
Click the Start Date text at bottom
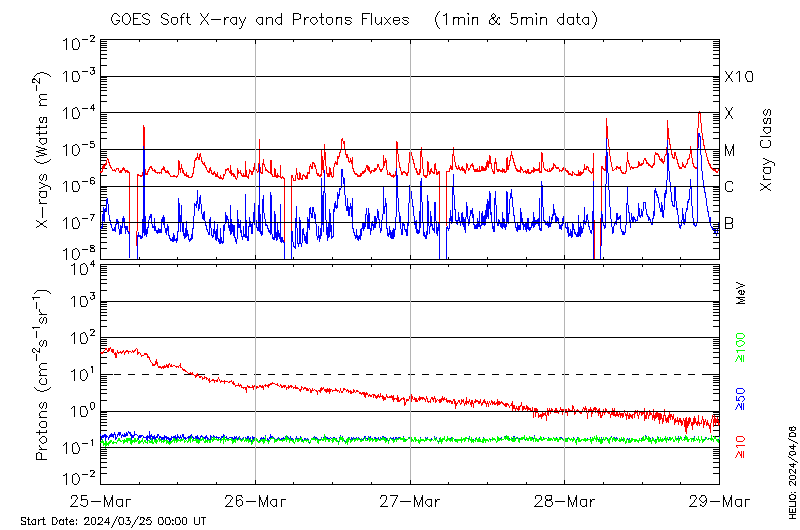(x=113, y=521)
